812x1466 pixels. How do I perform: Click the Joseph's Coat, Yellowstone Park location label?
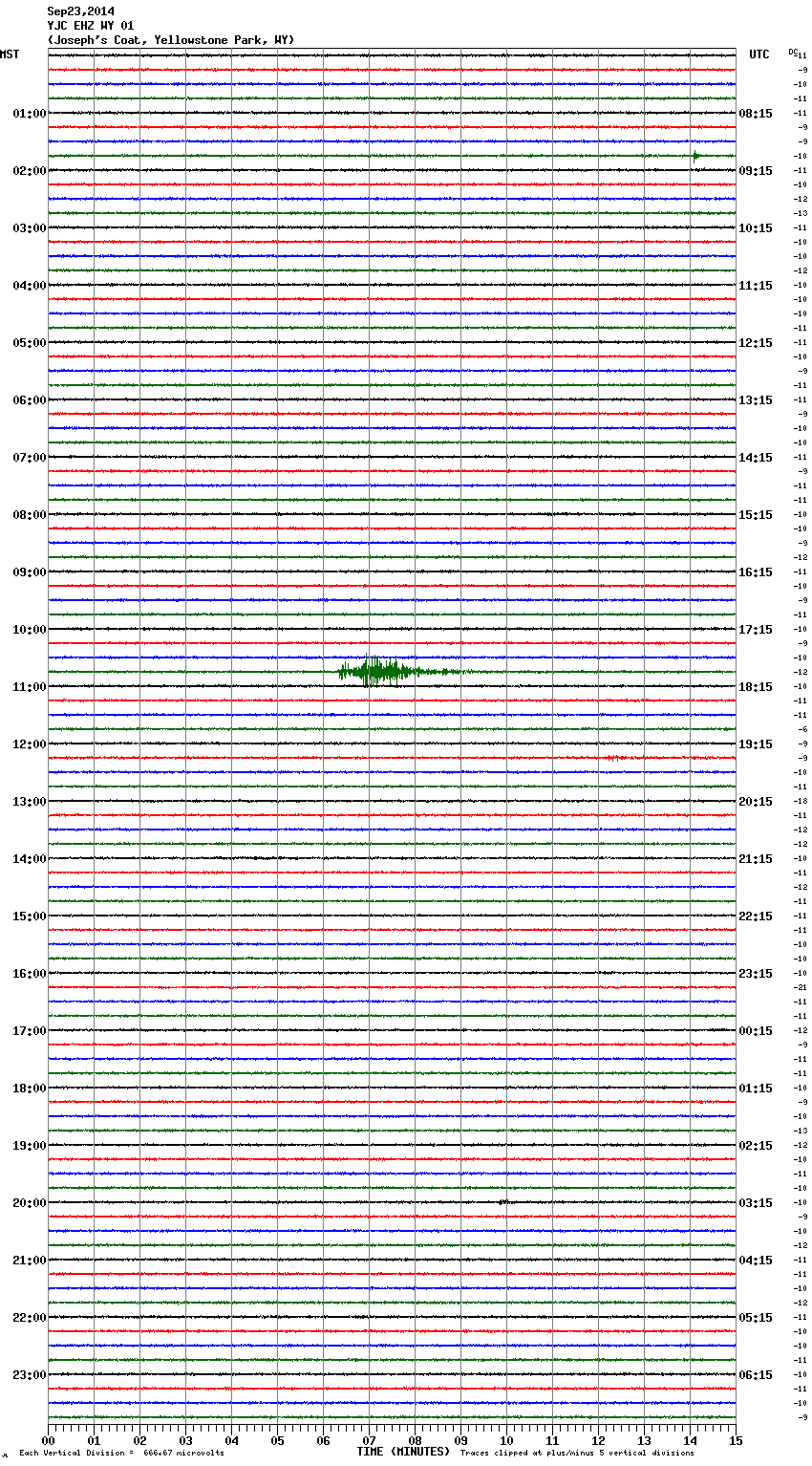tap(171, 40)
